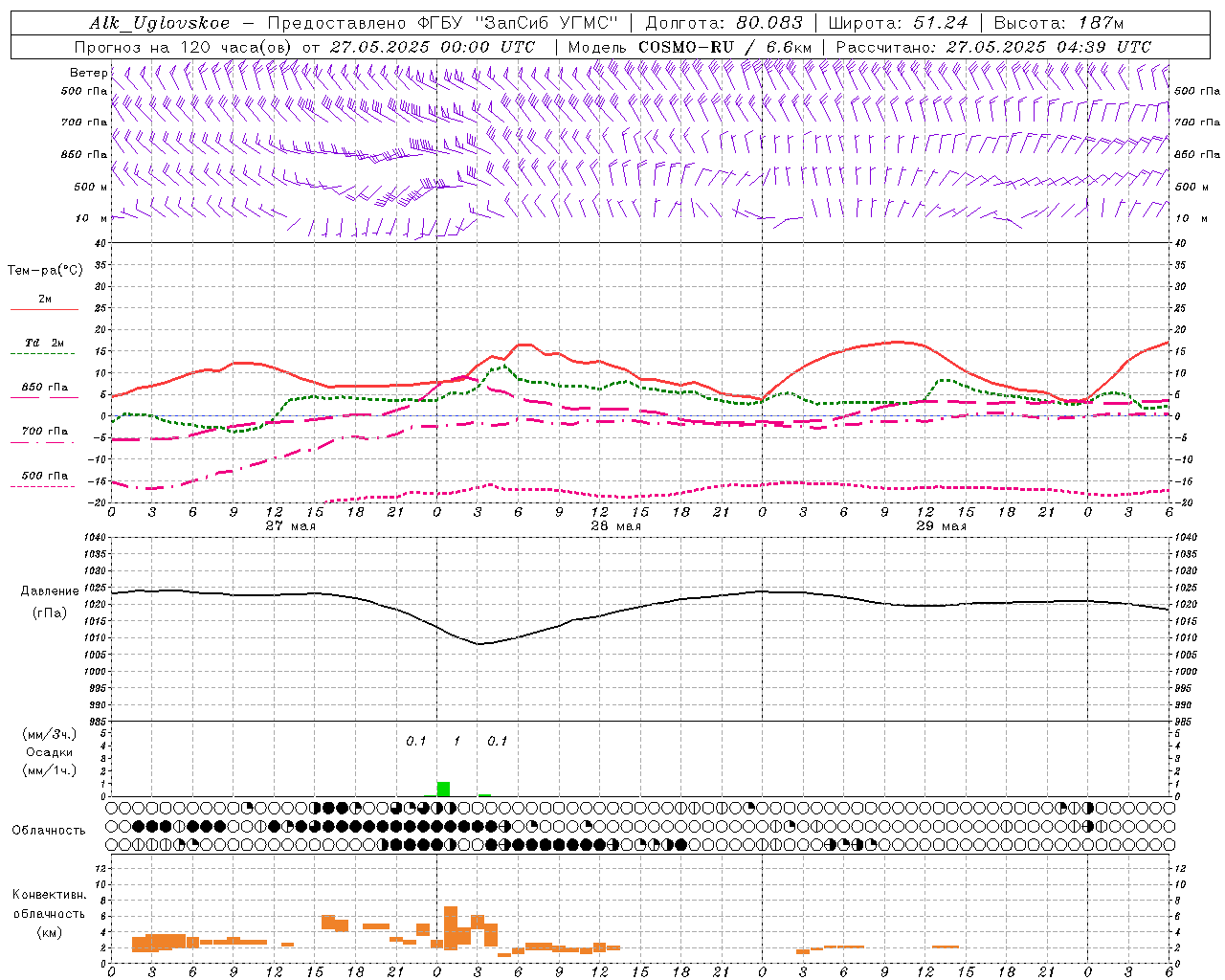Click the precipitation amount value 1

coord(457,741)
